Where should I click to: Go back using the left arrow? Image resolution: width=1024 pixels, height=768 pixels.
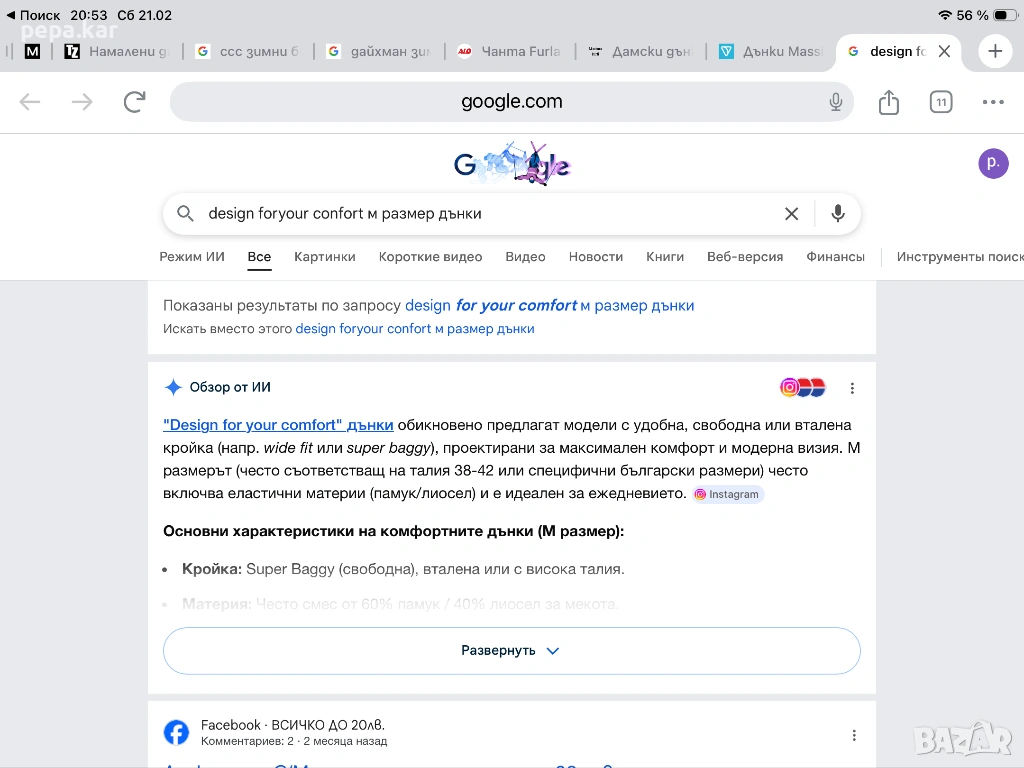[x=30, y=101]
